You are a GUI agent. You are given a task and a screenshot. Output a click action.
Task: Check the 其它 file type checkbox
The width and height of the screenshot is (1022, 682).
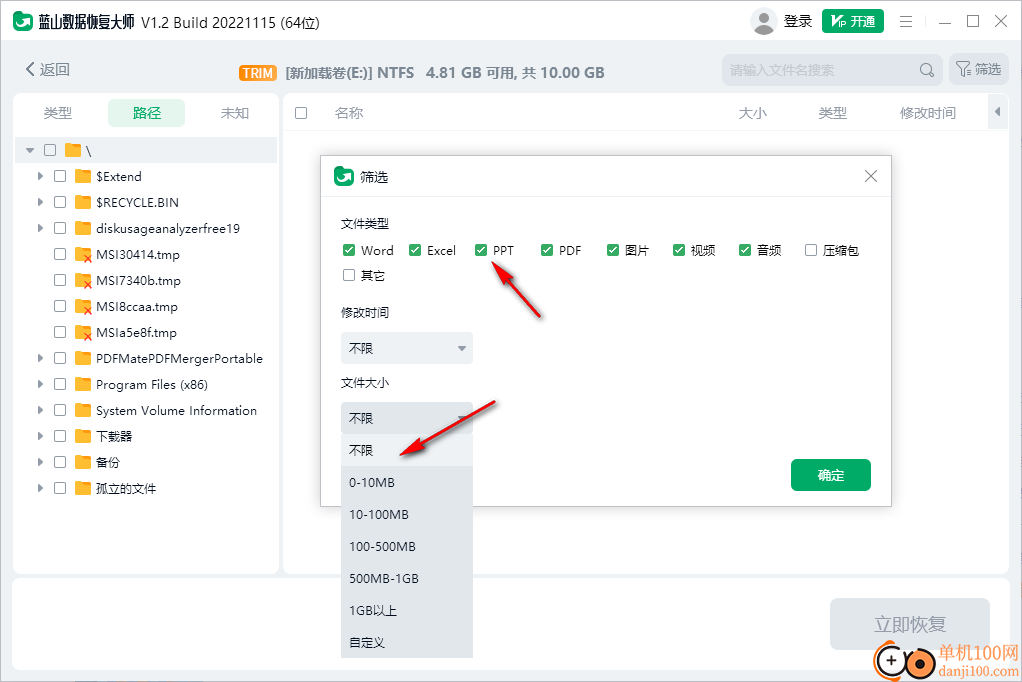[349, 275]
